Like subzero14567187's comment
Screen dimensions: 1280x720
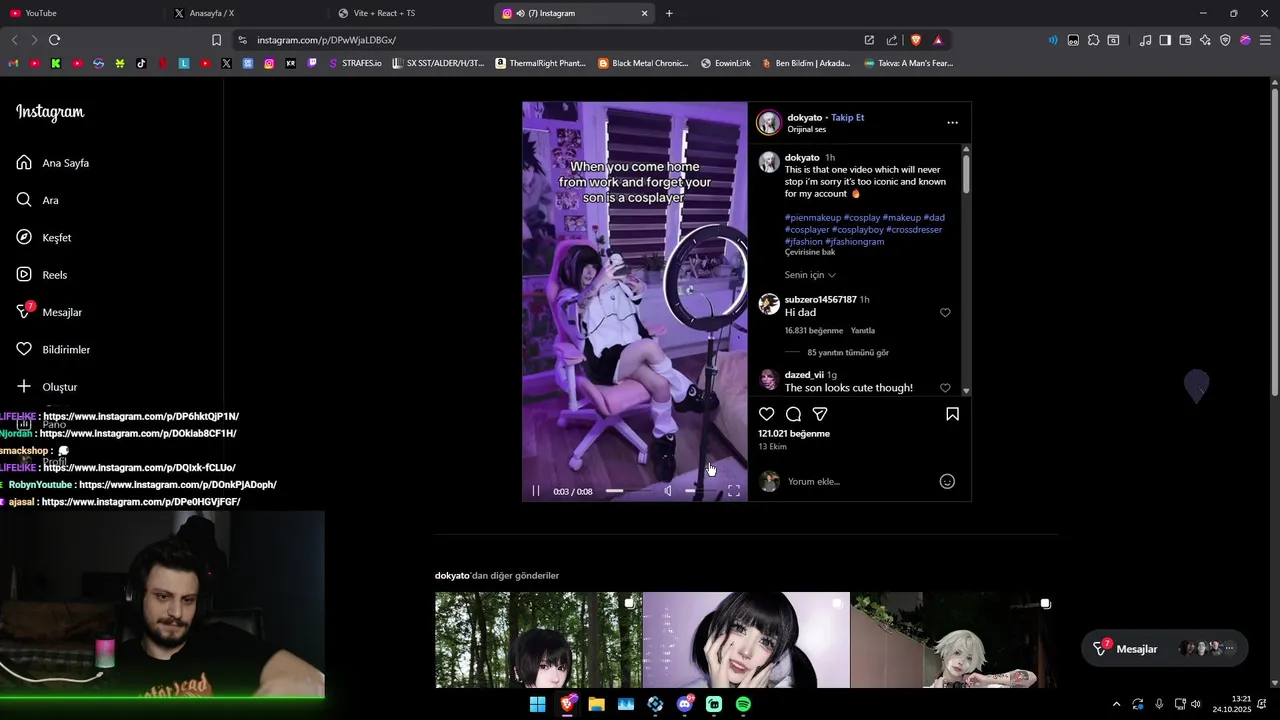[945, 313]
